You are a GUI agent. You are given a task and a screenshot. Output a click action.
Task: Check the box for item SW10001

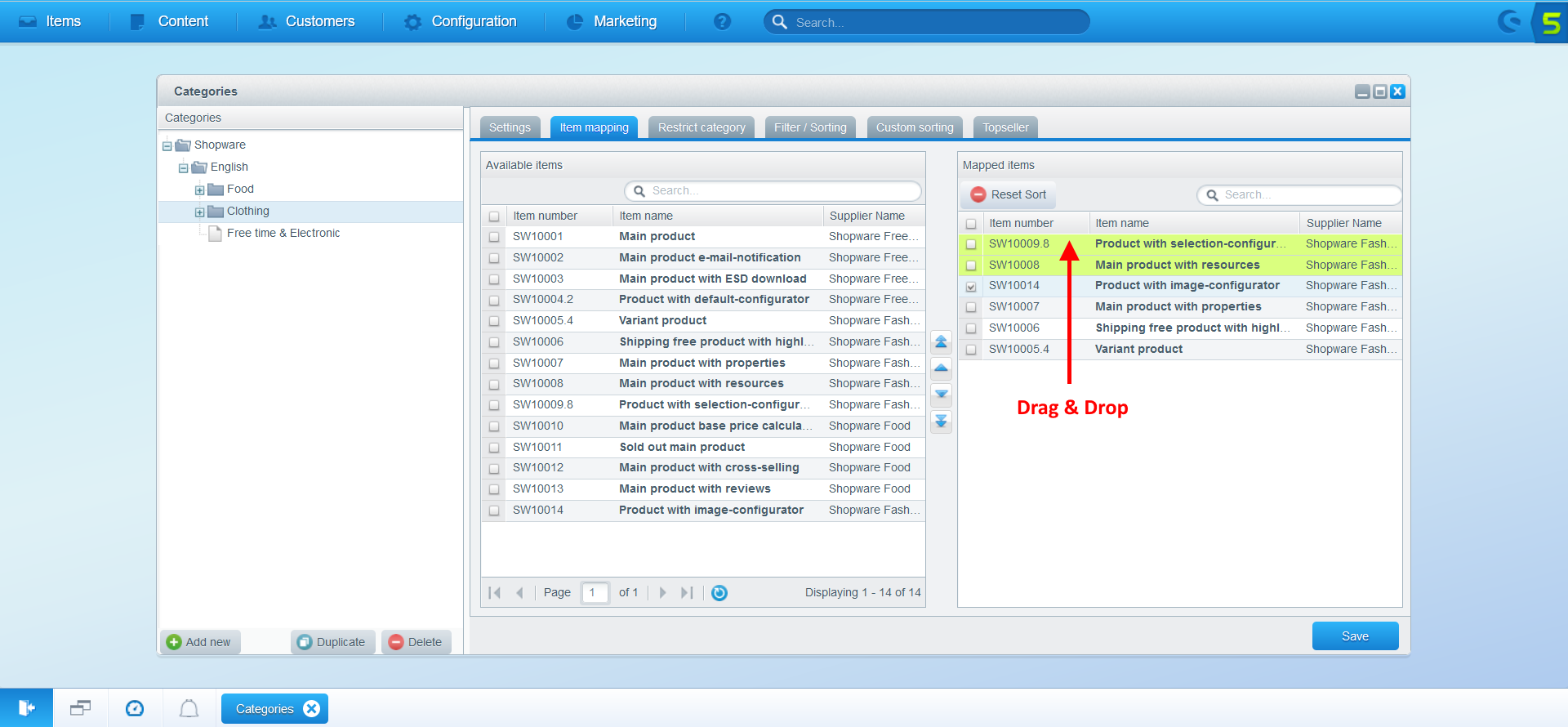[x=494, y=237]
